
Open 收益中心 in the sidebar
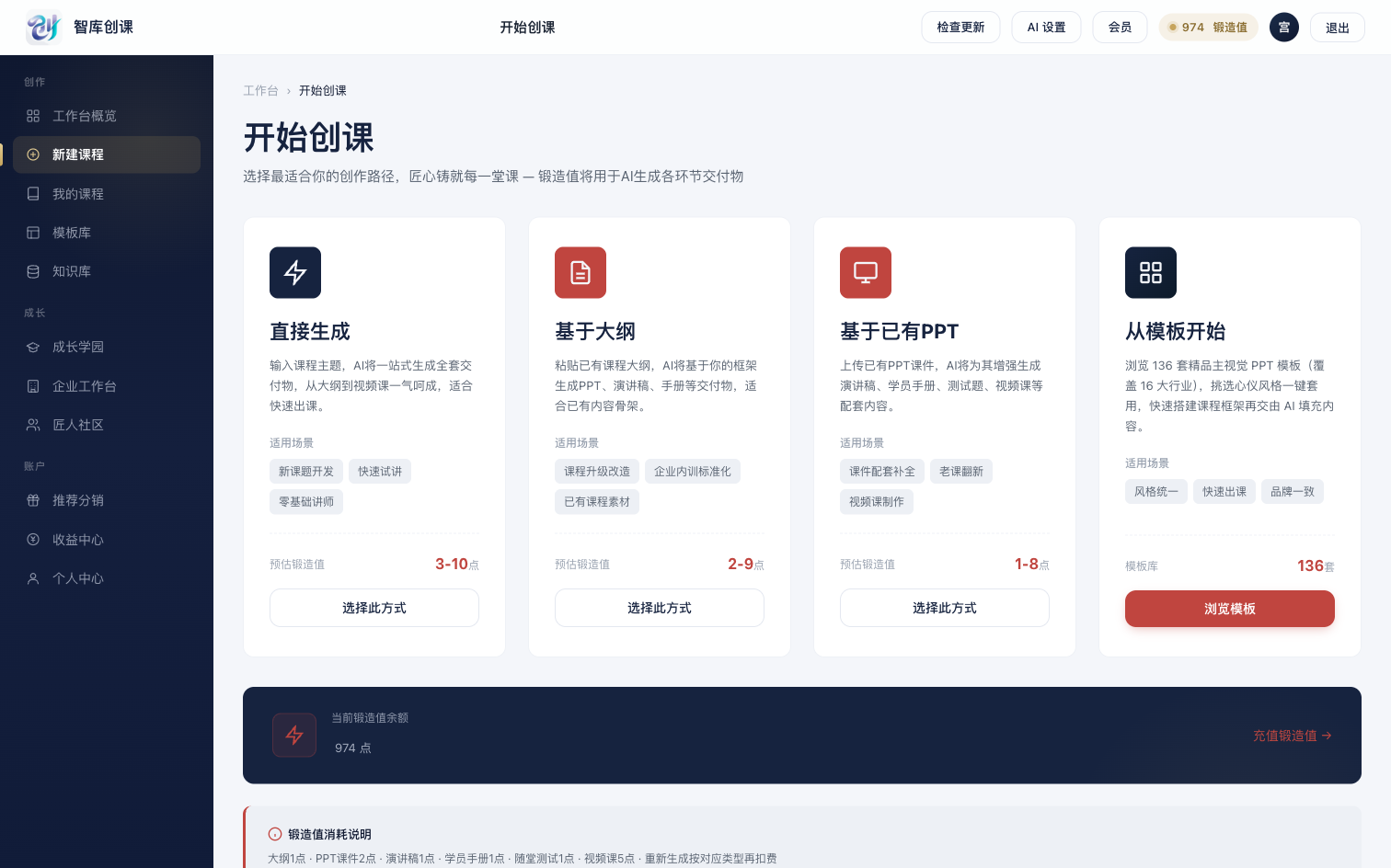pyautogui.click(x=107, y=540)
